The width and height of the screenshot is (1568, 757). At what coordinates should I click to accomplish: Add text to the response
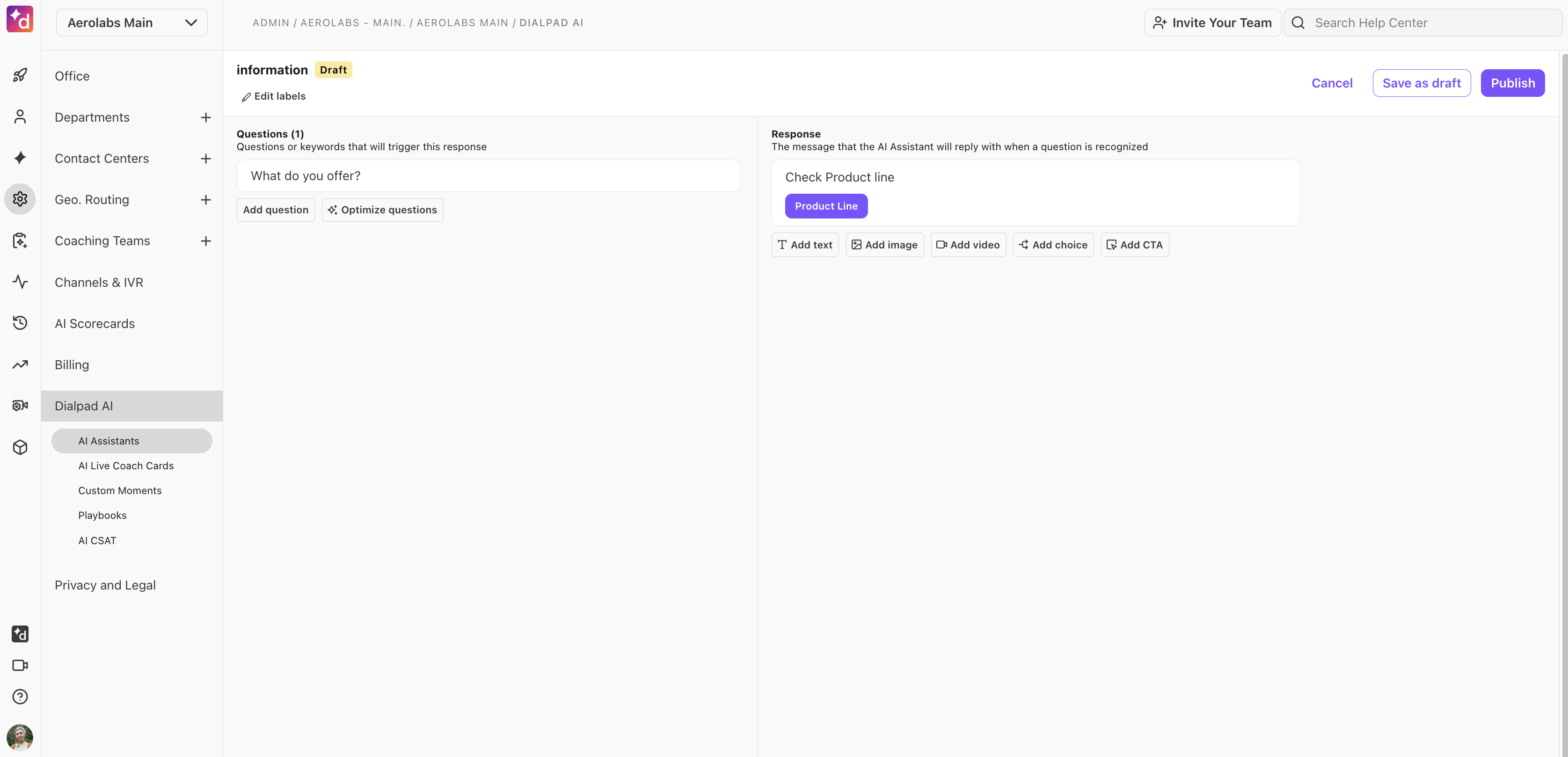[x=805, y=245]
